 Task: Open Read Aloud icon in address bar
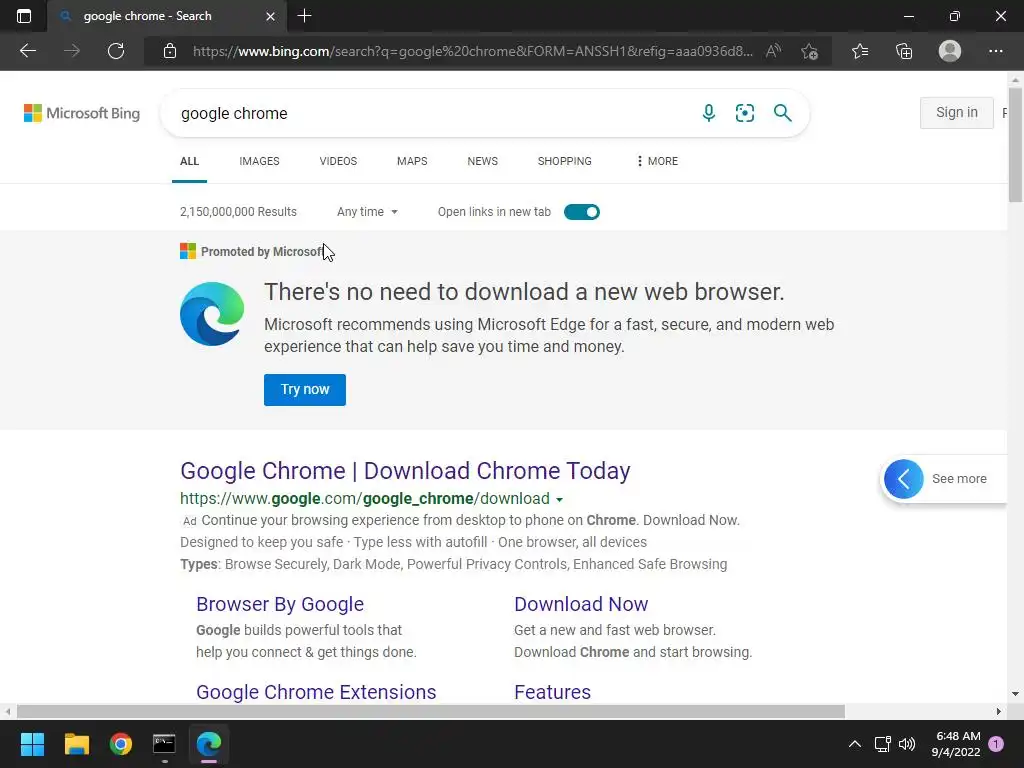[773, 51]
